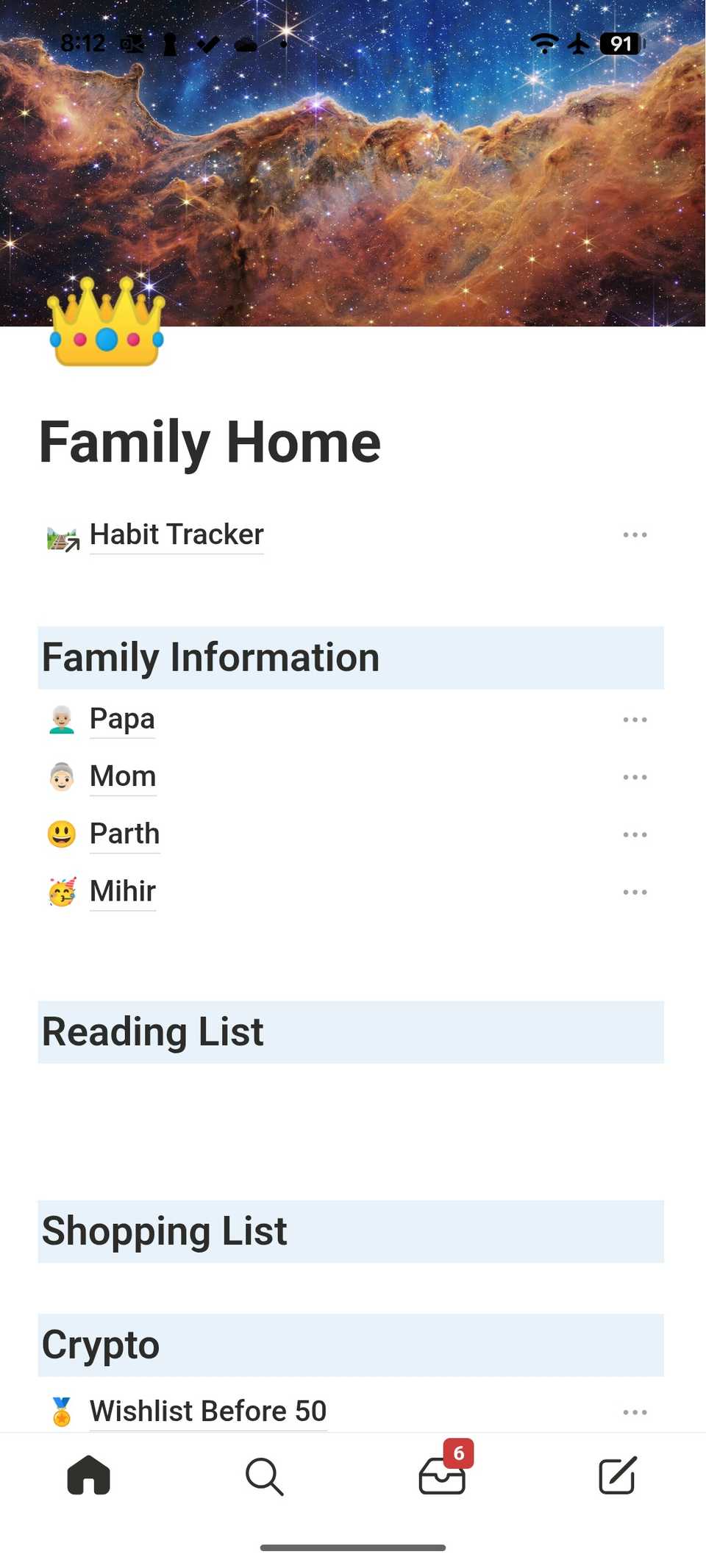Open the three-dot menu beside Papa
The height and width of the screenshot is (1568, 706).
(635, 720)
